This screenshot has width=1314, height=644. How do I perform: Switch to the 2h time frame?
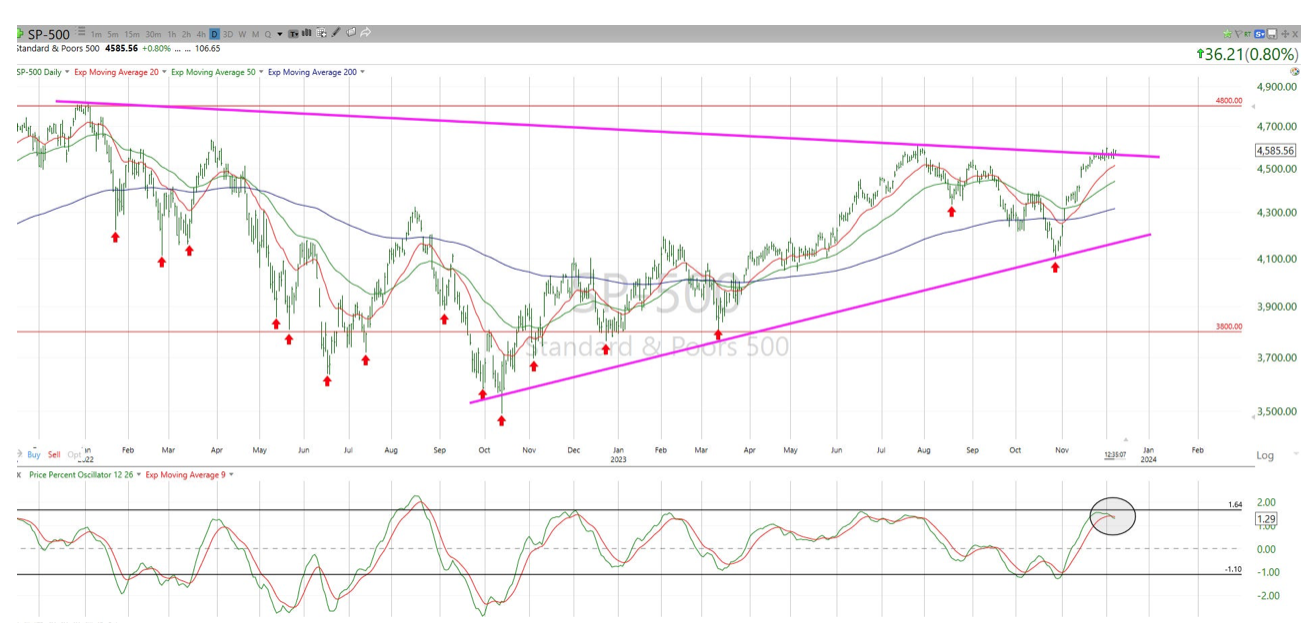pos(186,34)
